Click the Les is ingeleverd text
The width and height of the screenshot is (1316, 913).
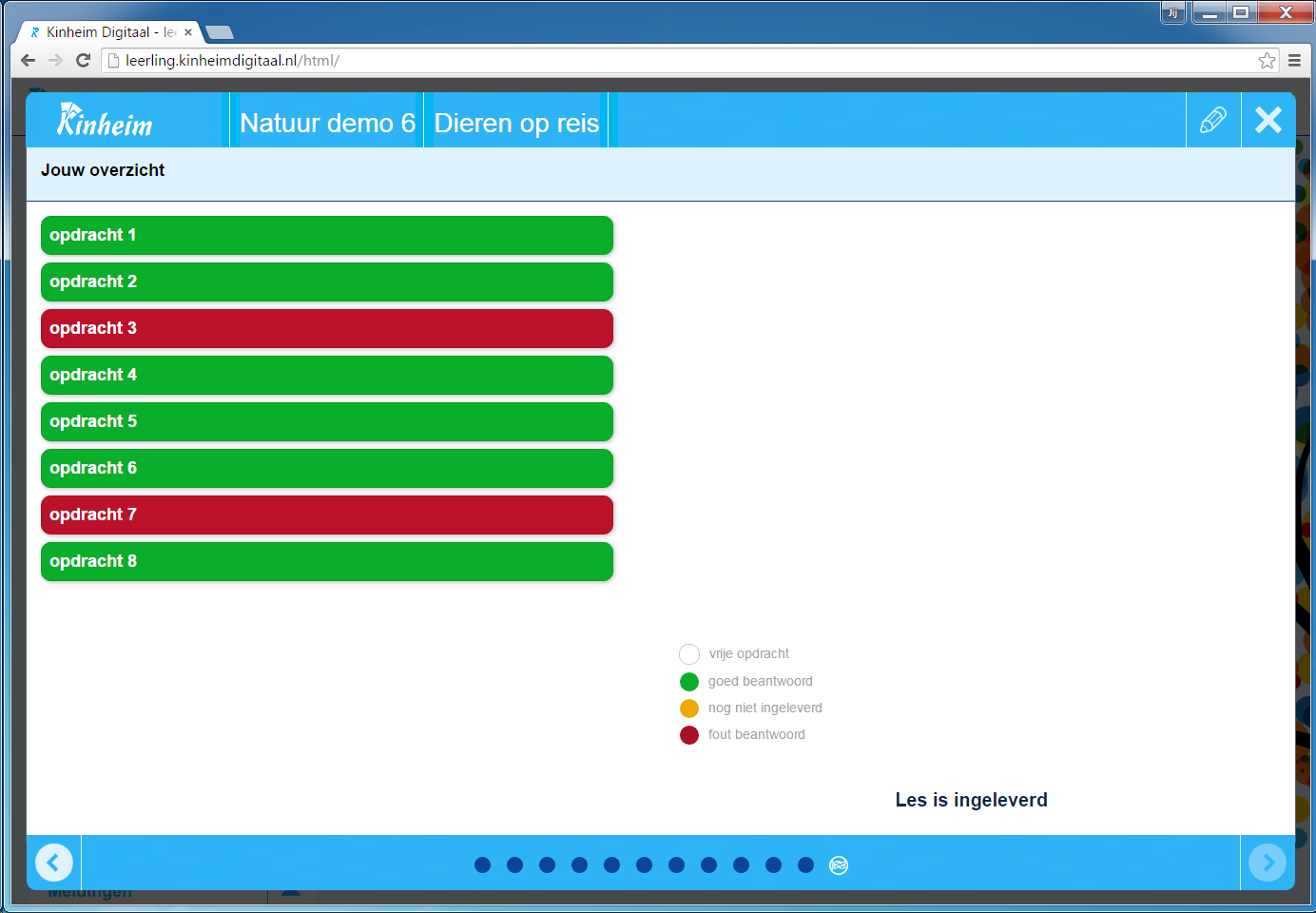pyautogui.click(x=971, y=800)
